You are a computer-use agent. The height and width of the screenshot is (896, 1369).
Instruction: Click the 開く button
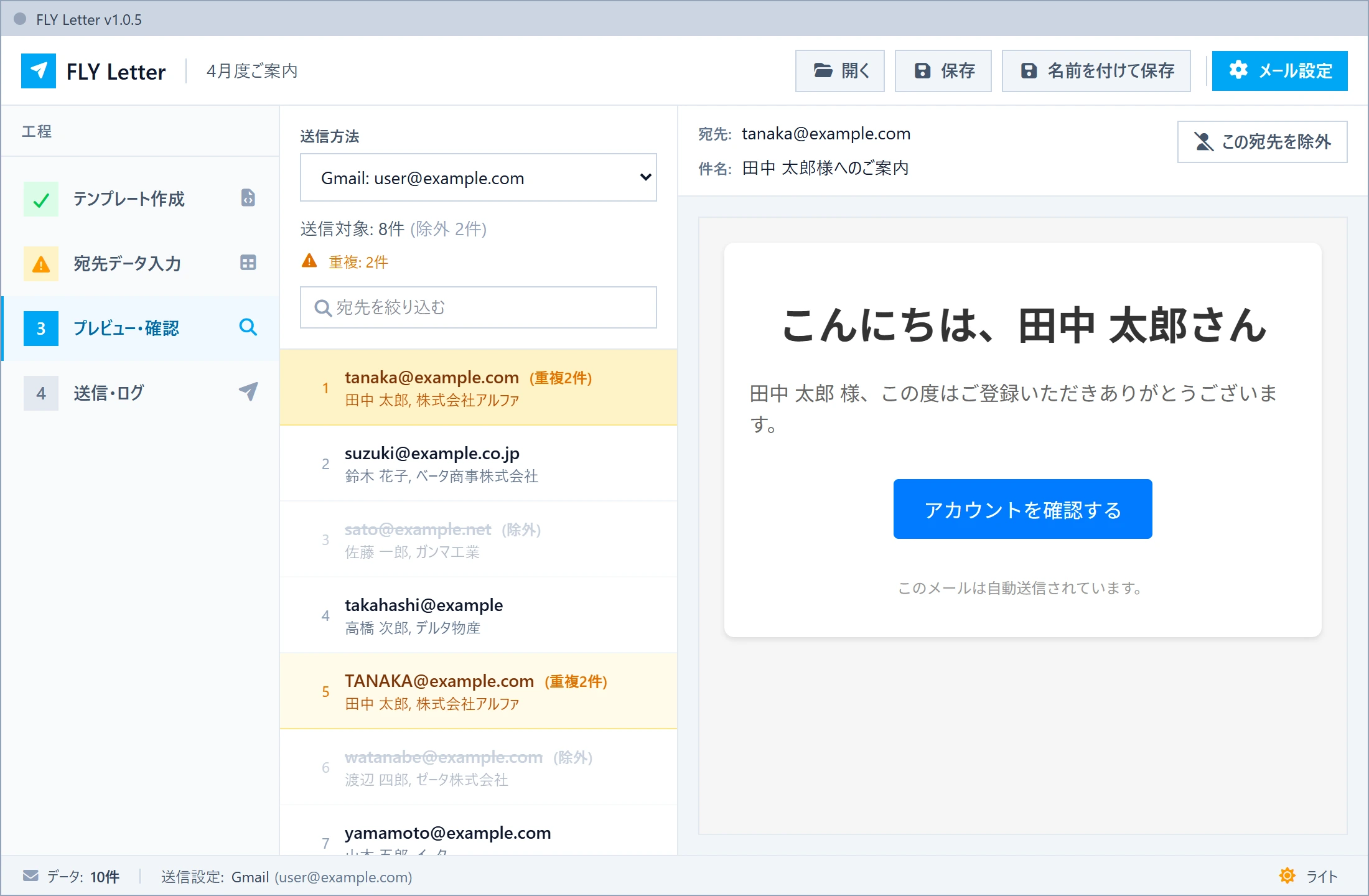click(840, 71)
